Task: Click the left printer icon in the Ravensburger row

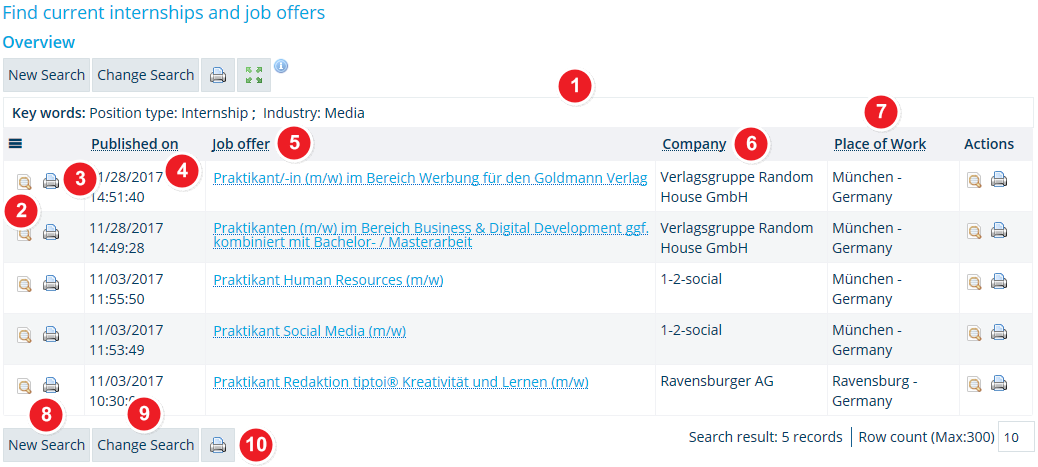Action: [51, 385]
